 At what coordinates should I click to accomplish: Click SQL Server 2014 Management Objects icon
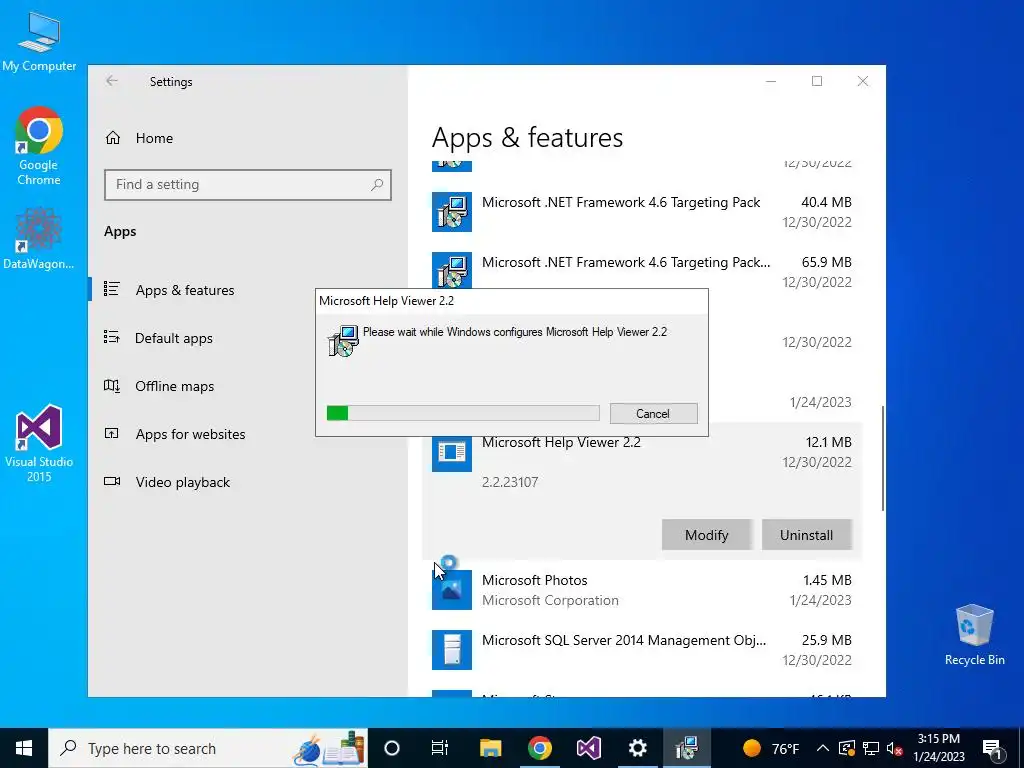[451, 650]
